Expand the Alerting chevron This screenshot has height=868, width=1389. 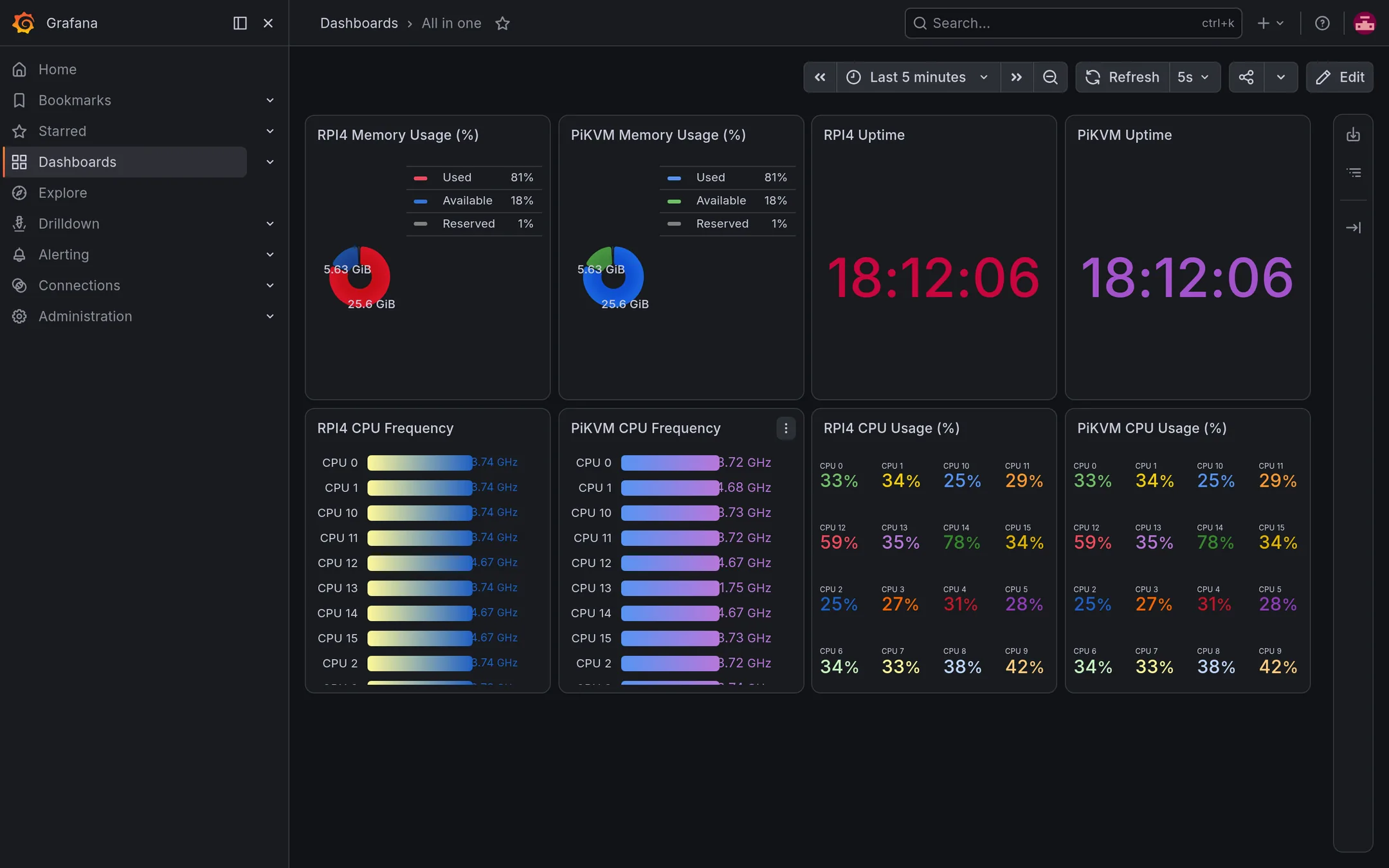(x=270, y=255)
